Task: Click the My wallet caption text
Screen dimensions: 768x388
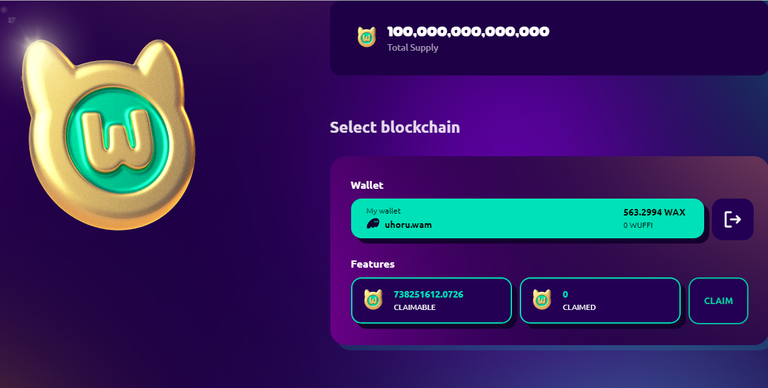Action: click(x=384, y=211)
